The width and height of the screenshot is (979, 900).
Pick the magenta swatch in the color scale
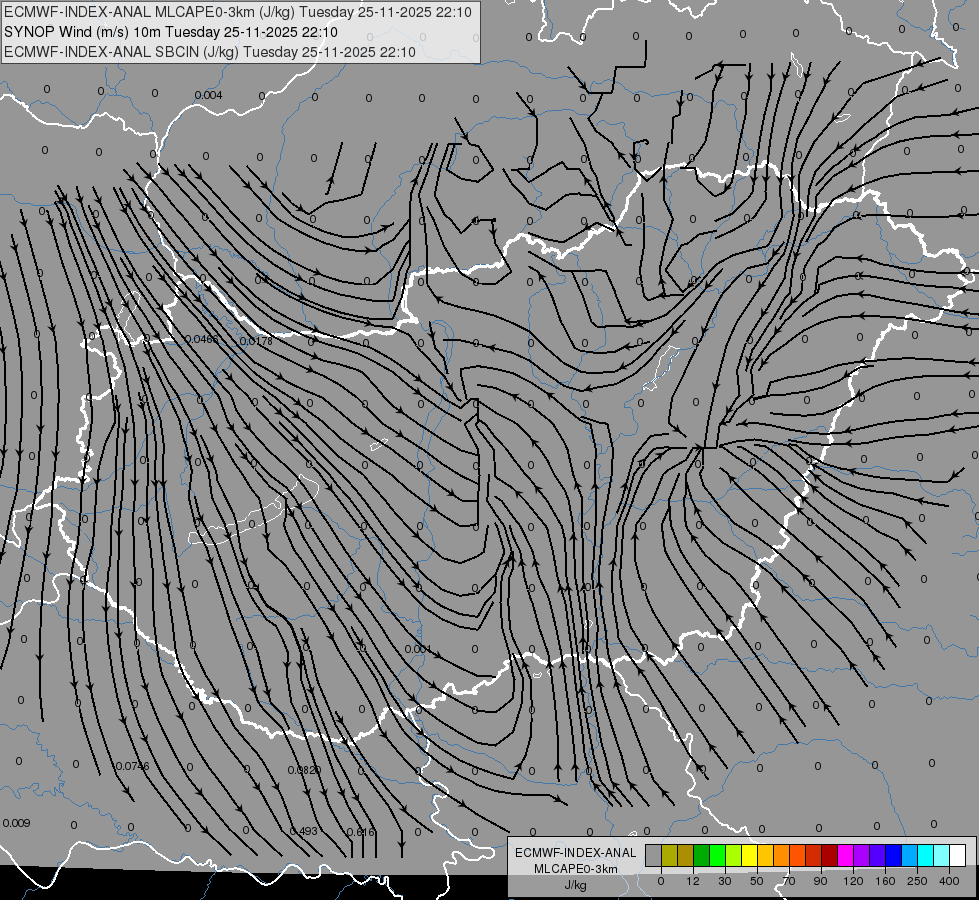[x=845, y=855]
